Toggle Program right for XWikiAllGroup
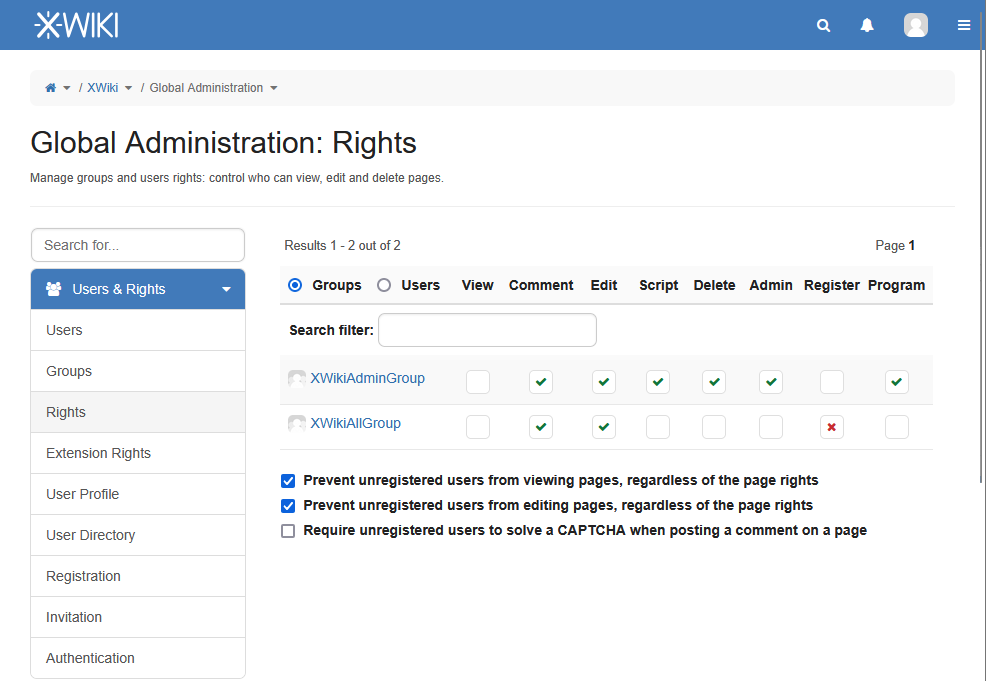 (897, 427)
